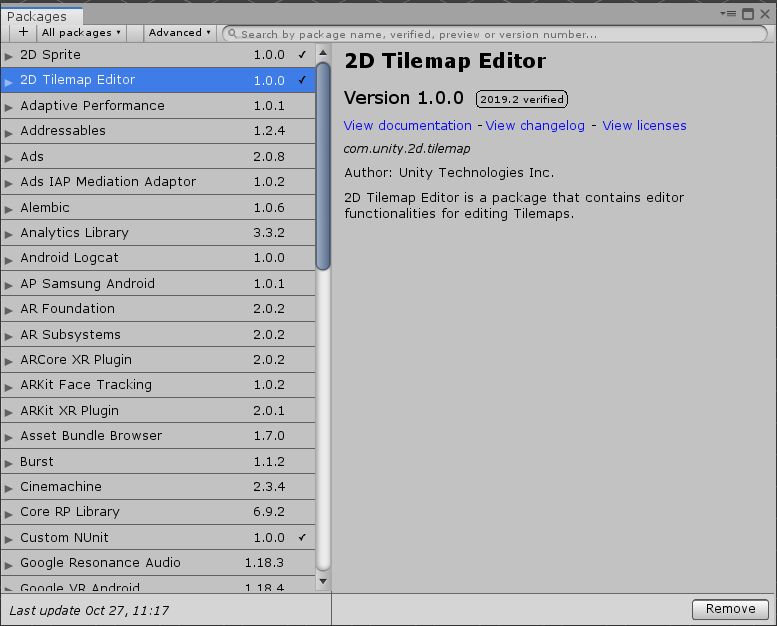This screenshot has width=777, height=626.
Task: Select the ARKit XR Plugin package
Action: pyautogui.click(x=158, y=411)
